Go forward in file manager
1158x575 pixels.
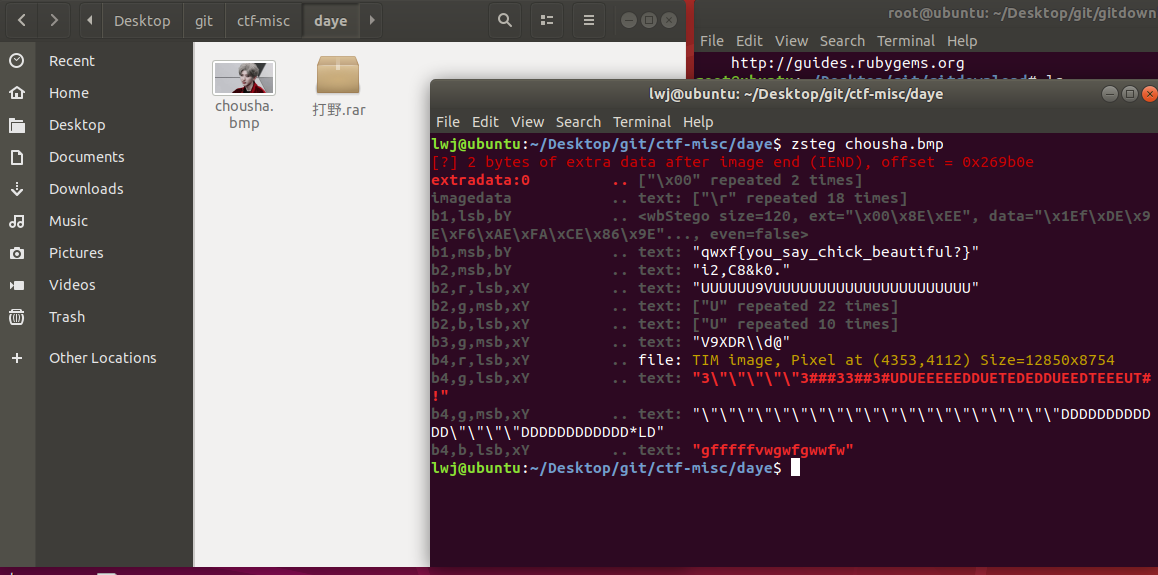click(54, 21)
